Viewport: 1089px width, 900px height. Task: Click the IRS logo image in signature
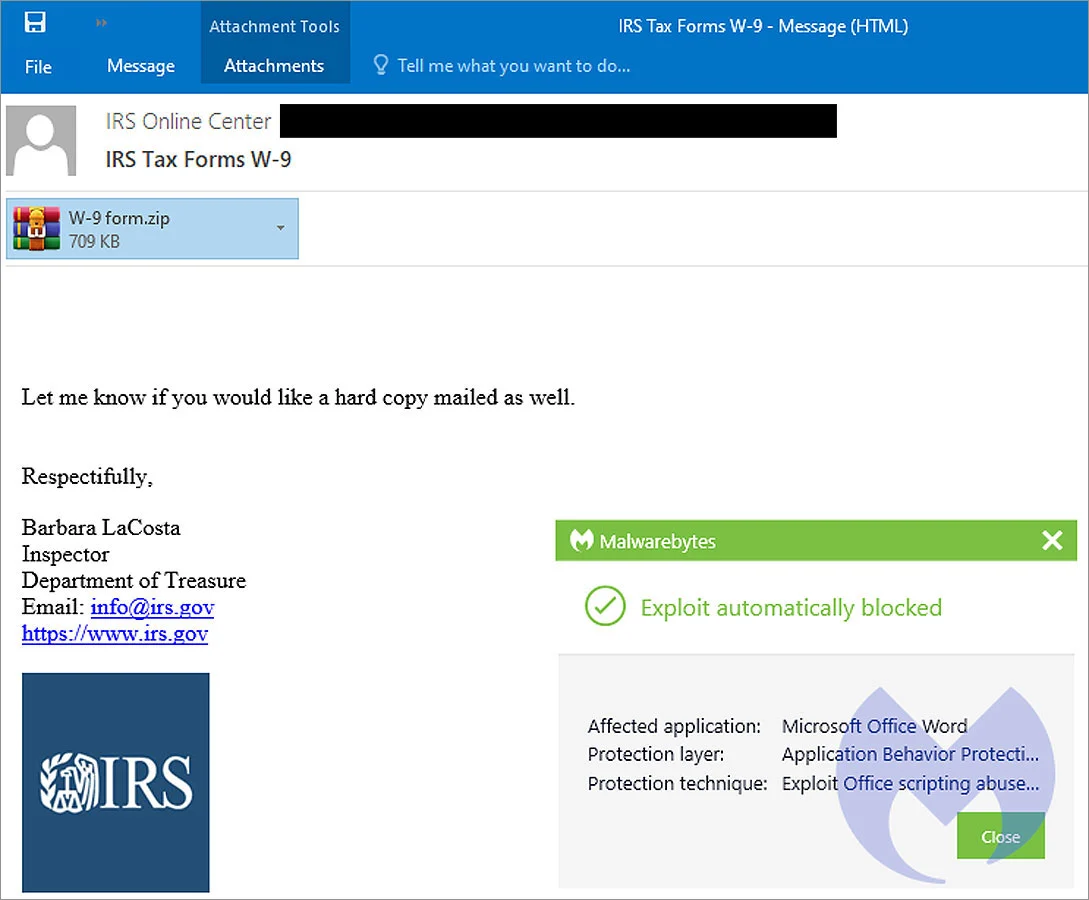115,783
